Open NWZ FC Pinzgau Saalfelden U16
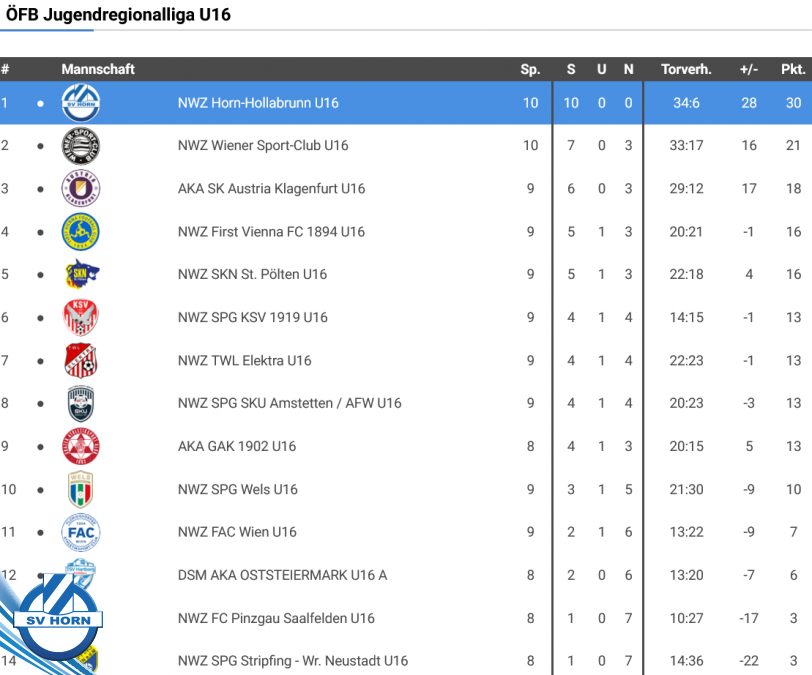 (x=276, y=618)
